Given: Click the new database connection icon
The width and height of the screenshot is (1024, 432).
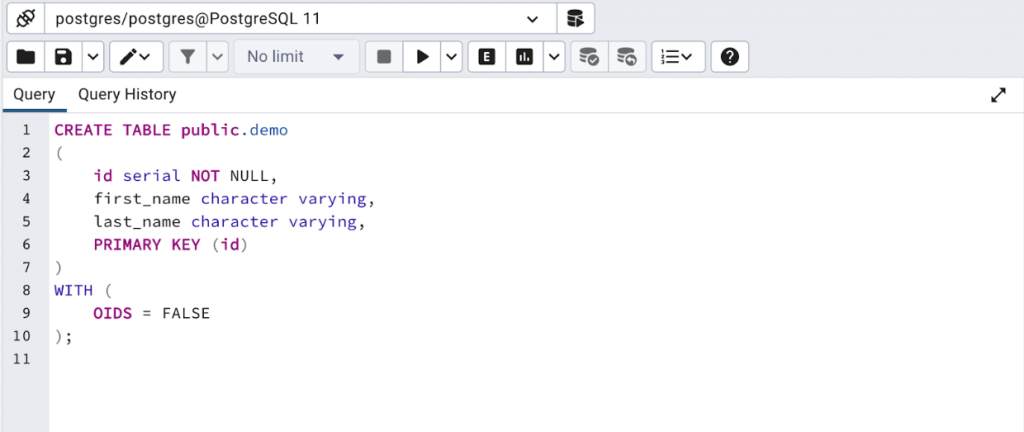Looking at the screenshot, I should click(x=575, y=18).
